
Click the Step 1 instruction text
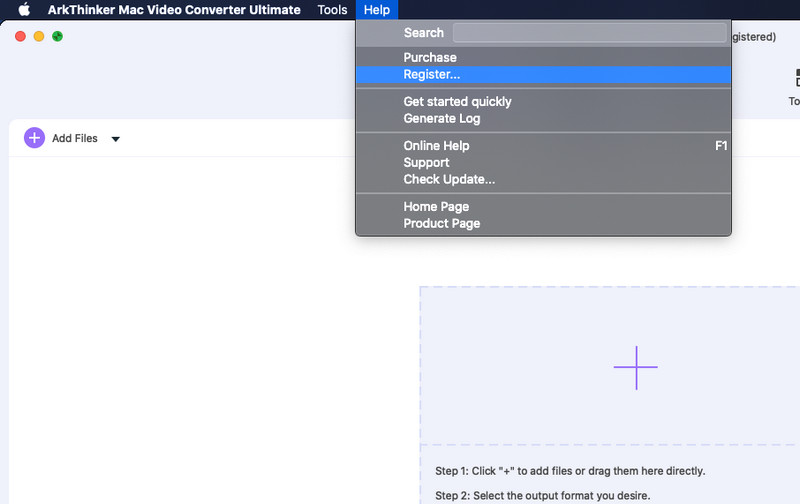570,471
